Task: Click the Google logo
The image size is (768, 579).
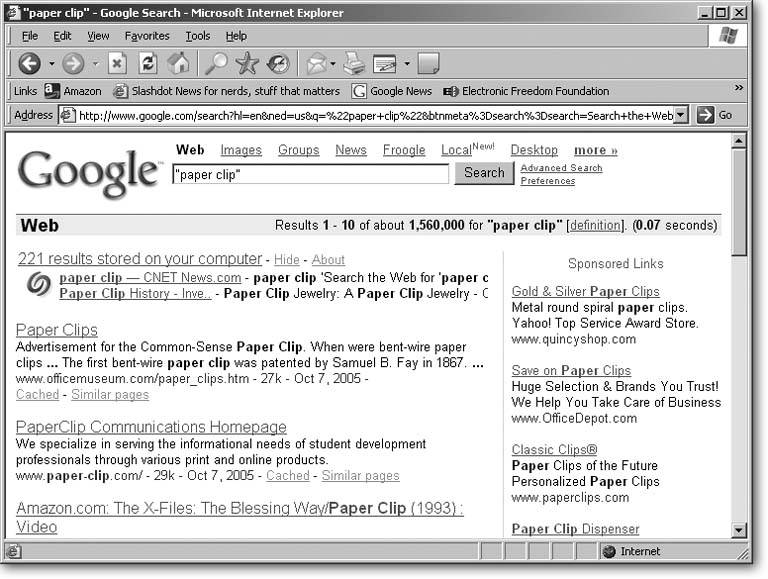Action: pos(90,173)
